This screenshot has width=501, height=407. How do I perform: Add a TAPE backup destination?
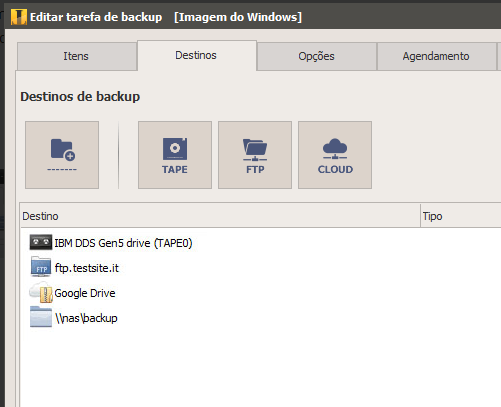coord(175,155)
